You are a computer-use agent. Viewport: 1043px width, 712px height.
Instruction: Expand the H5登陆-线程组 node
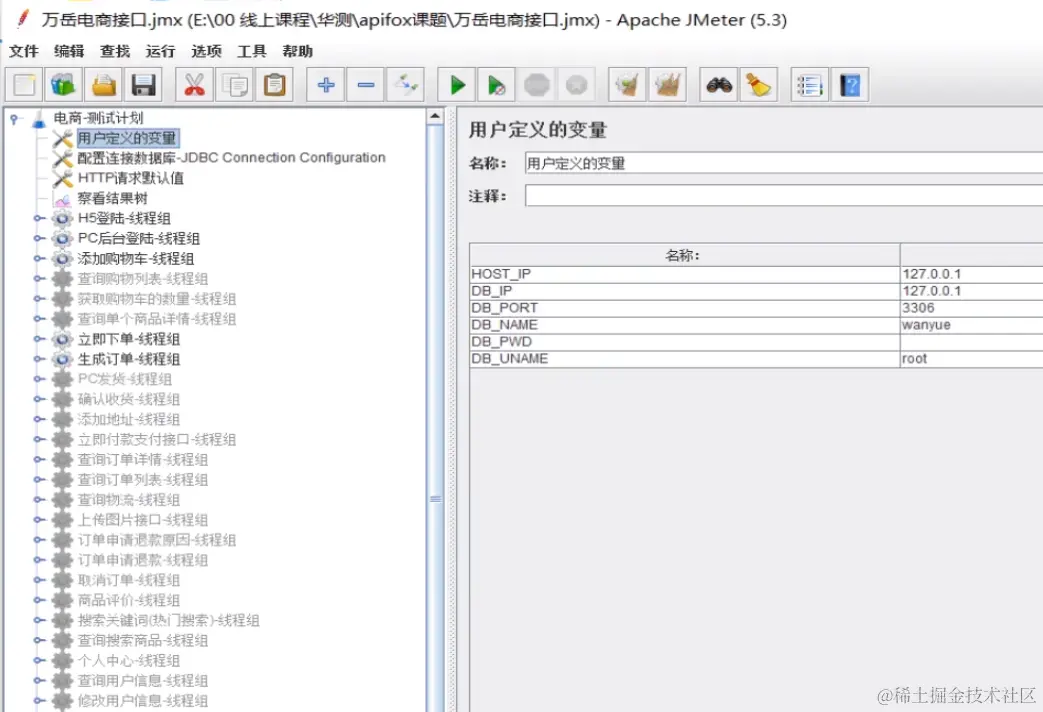pos(39,218)
